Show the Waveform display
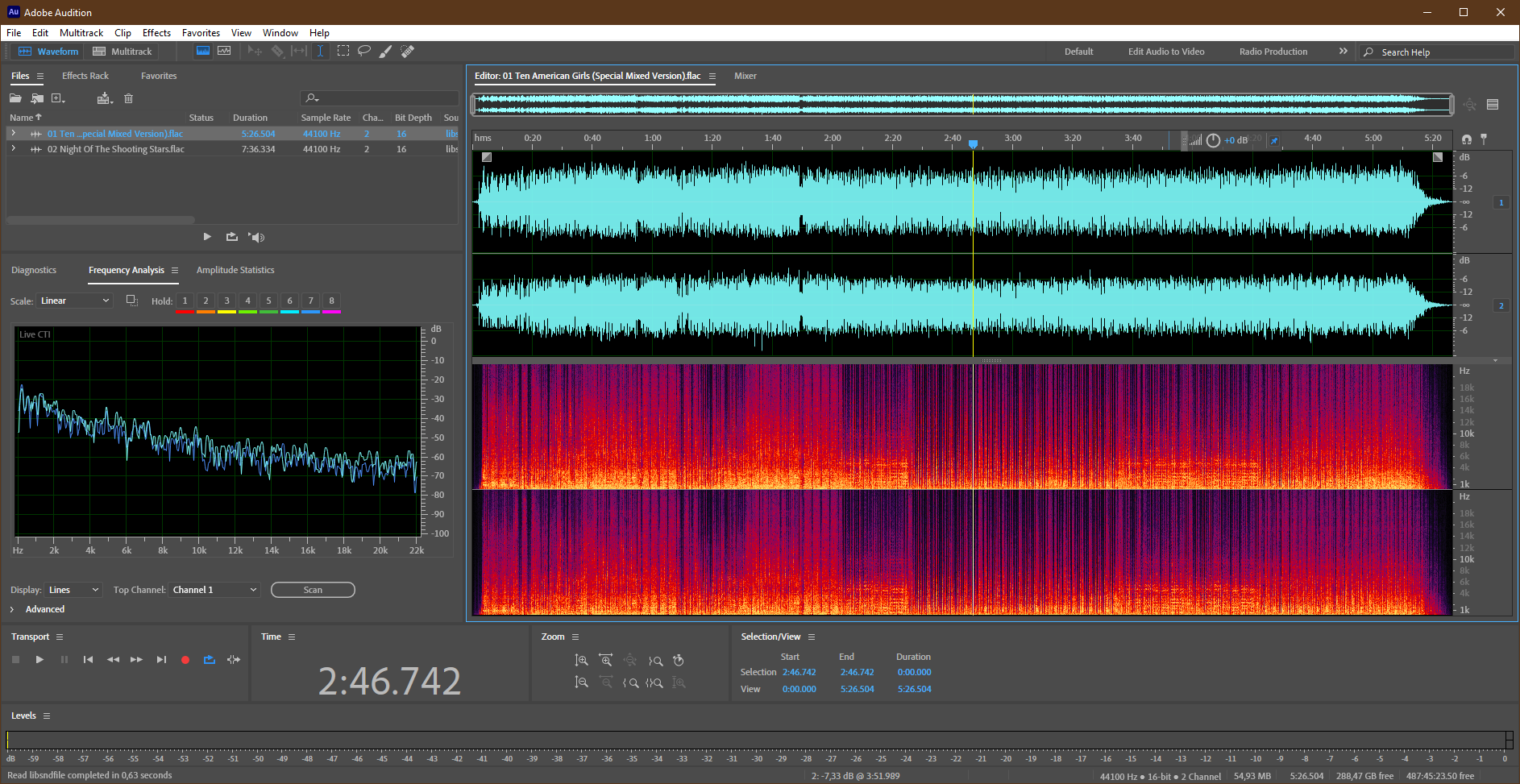 click(48, 52)
